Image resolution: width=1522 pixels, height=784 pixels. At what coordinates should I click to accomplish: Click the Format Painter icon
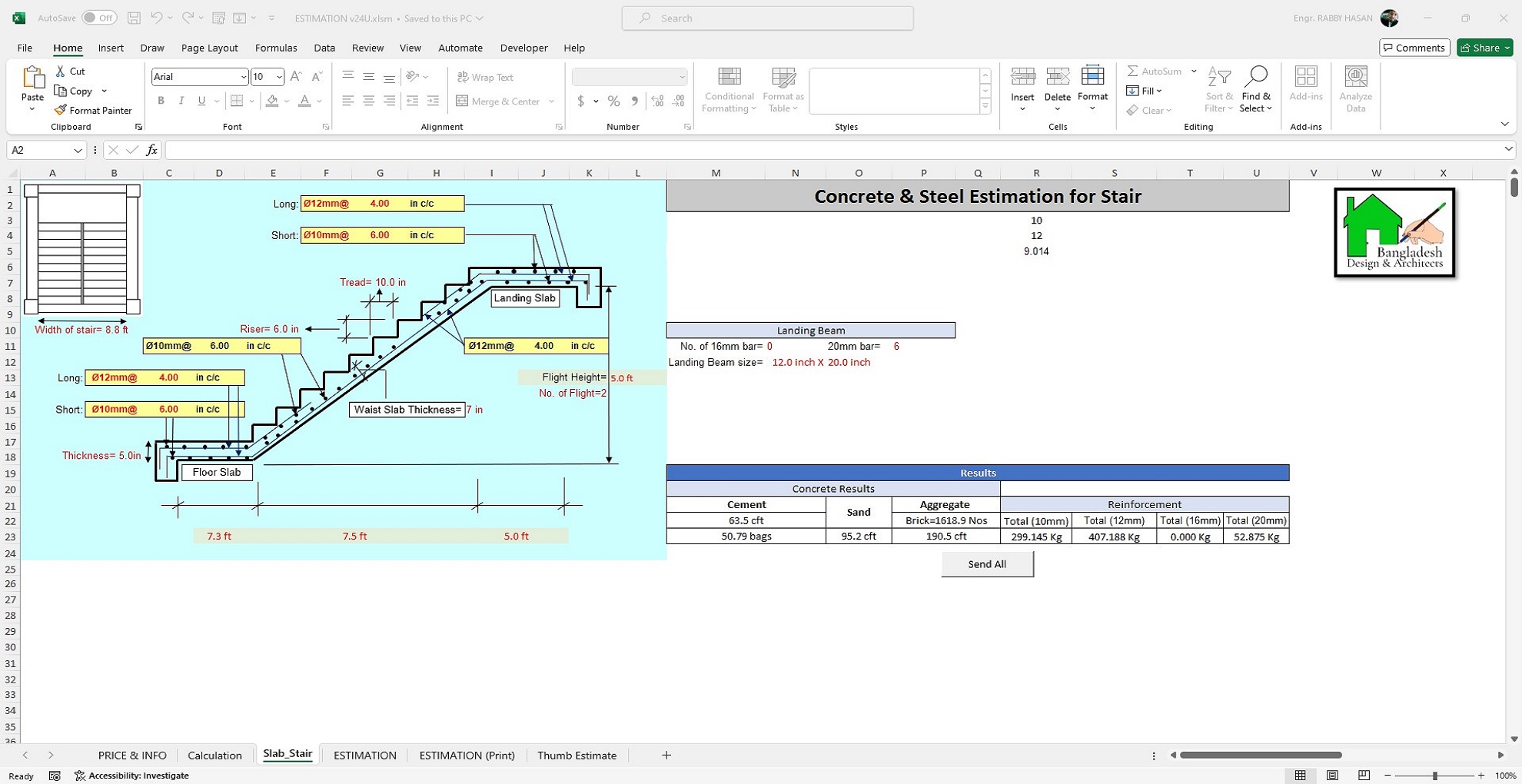[x=61, y=110]
